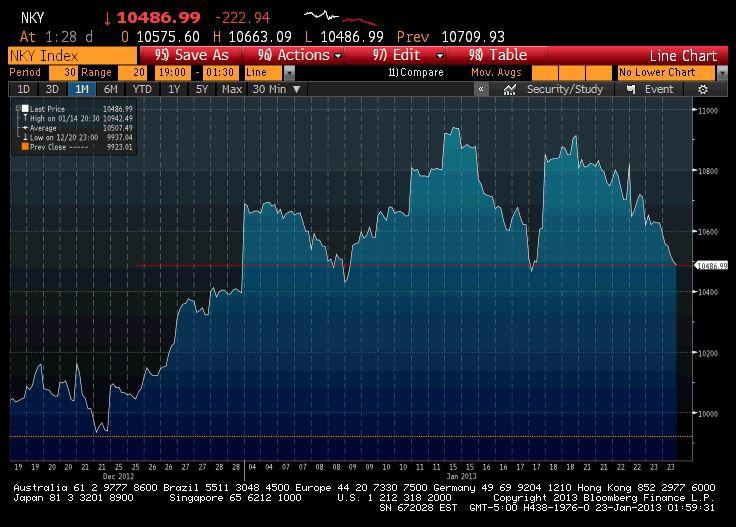The width and height of the screenshot is (736, 527).
Task: Click the Period value field showing 30
Action: (x=63, y=73)
